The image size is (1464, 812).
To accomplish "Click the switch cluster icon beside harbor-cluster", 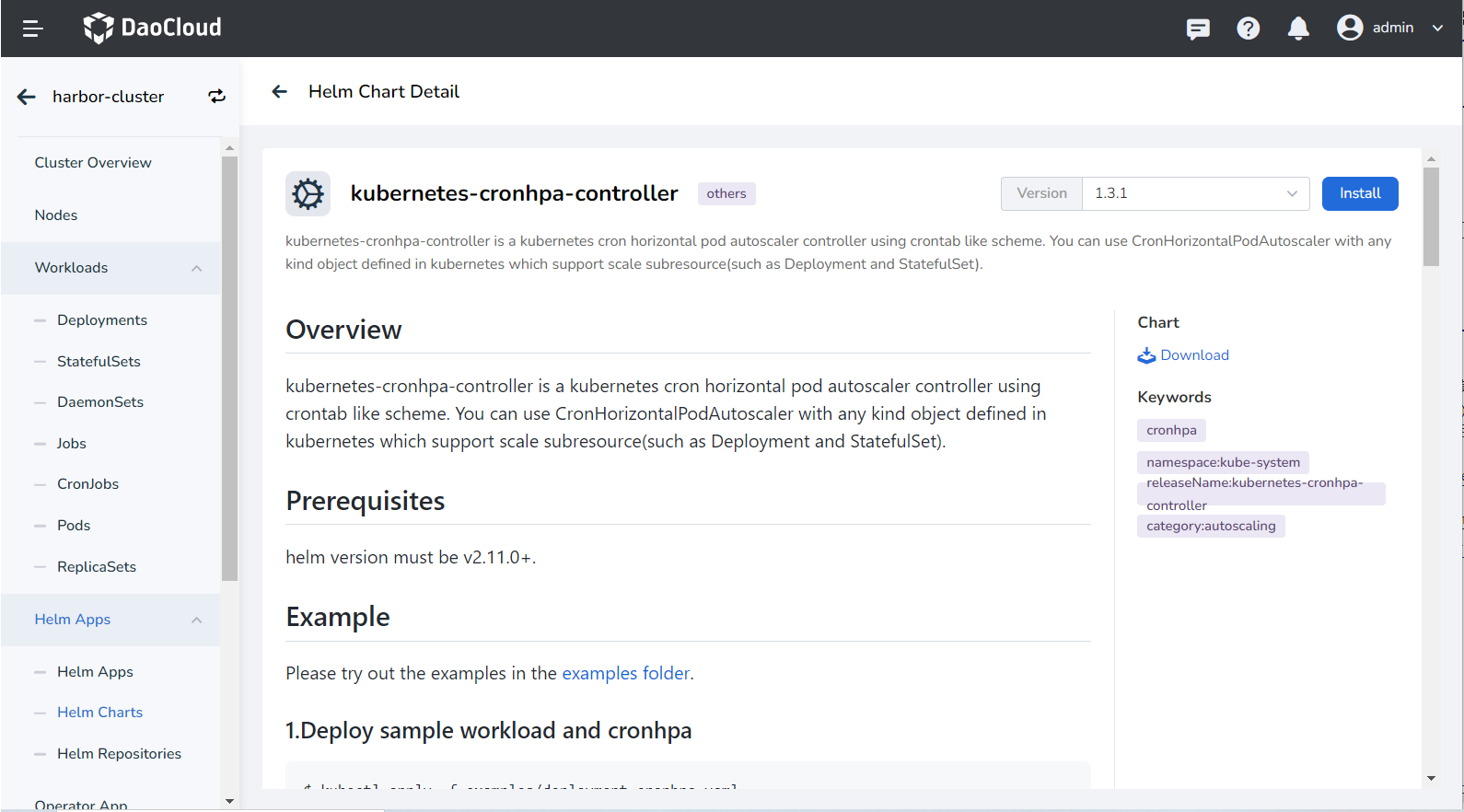I will pyautogui.click(x=216, y=97).
